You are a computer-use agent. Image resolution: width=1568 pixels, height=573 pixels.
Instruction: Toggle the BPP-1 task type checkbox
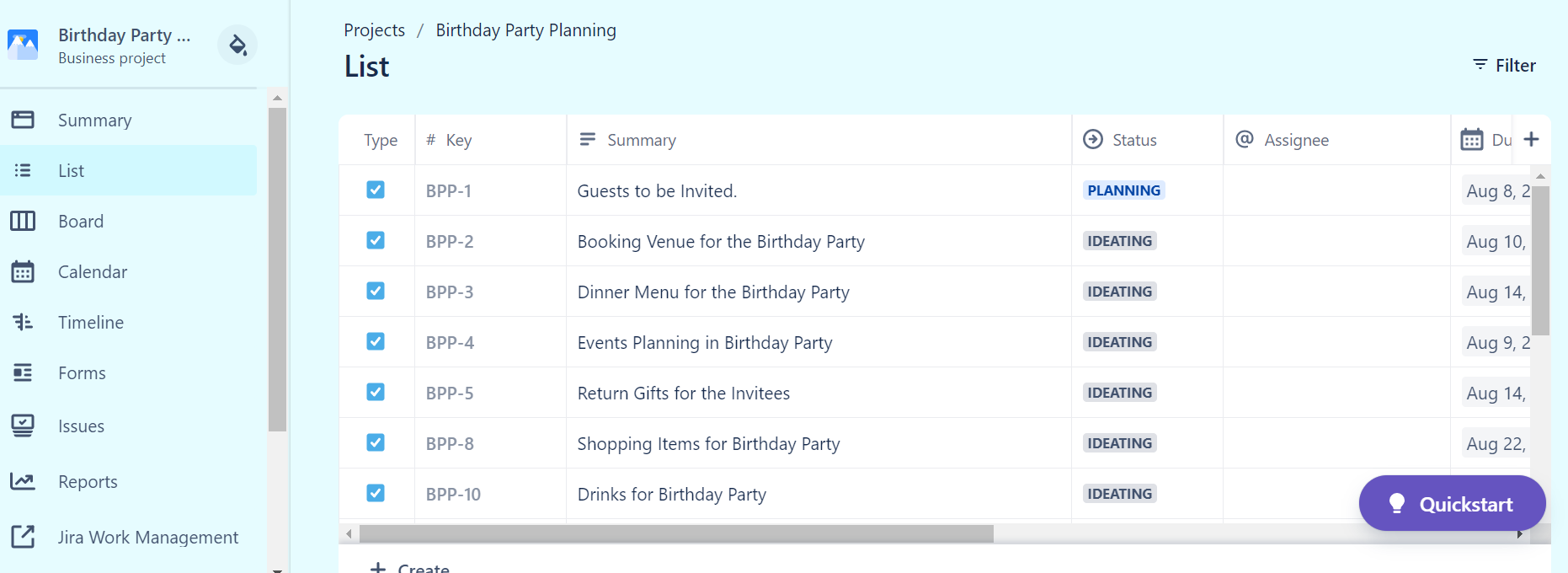pos(376,190)
